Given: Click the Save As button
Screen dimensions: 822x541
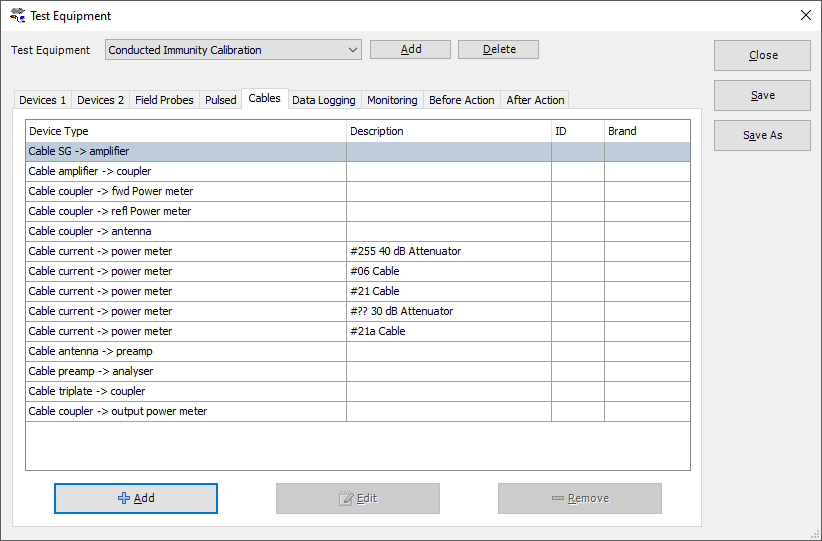Looking at the screenshot, I should (x=762, y=135).
